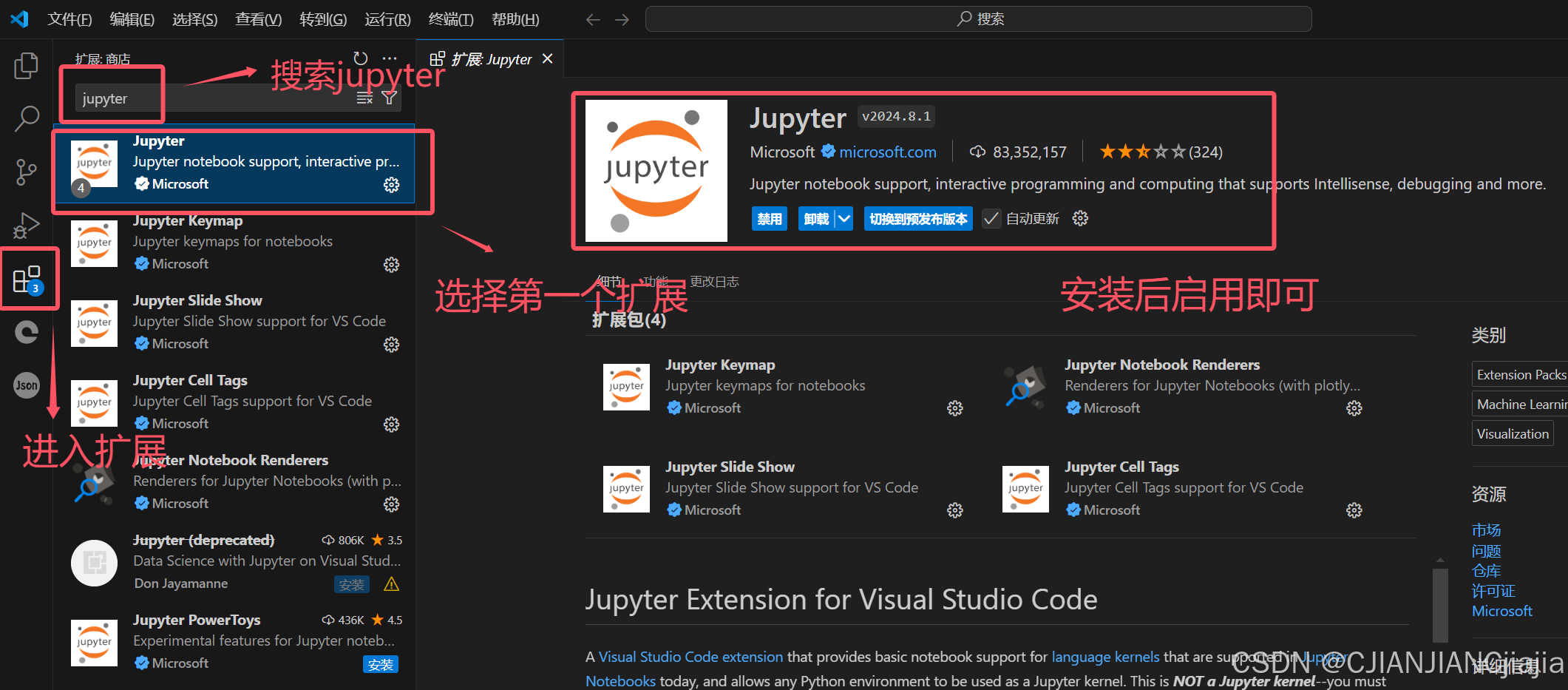This screenshot has width=1568, height=690.
Task: Open manage gear for Jupyter Slide Show list item
Action: (392, 345)
